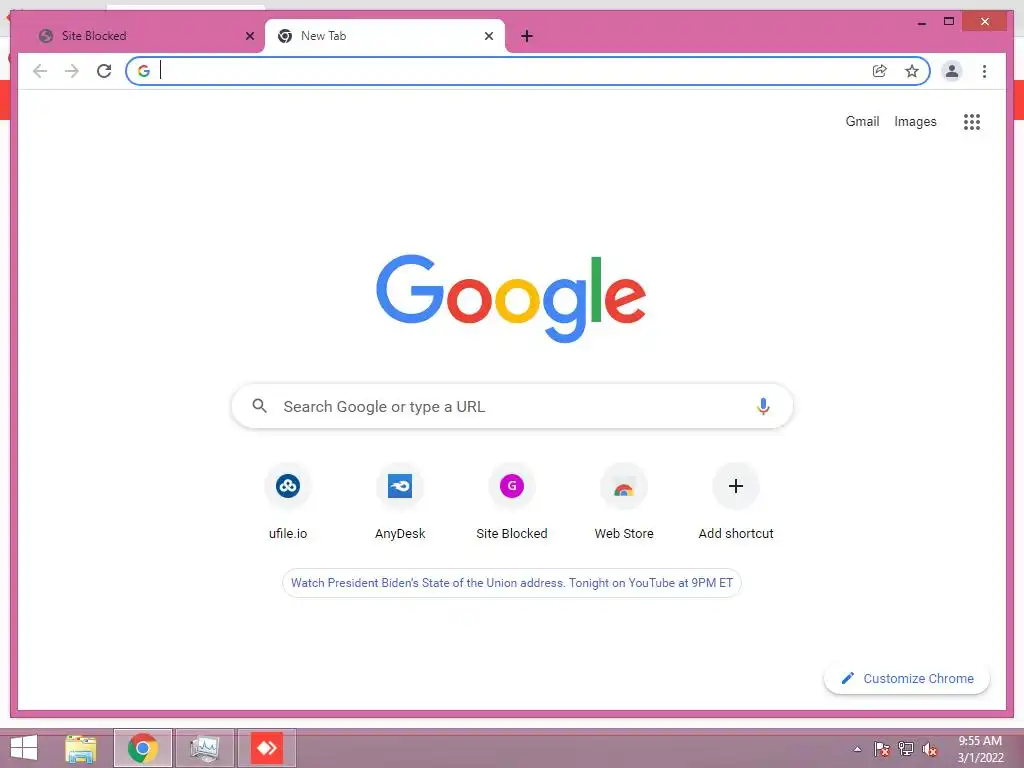Image resolution: width=1024 pixels, height=768 pixels.
Task: Click the Google icon in address bar
Action: point(144,71)
